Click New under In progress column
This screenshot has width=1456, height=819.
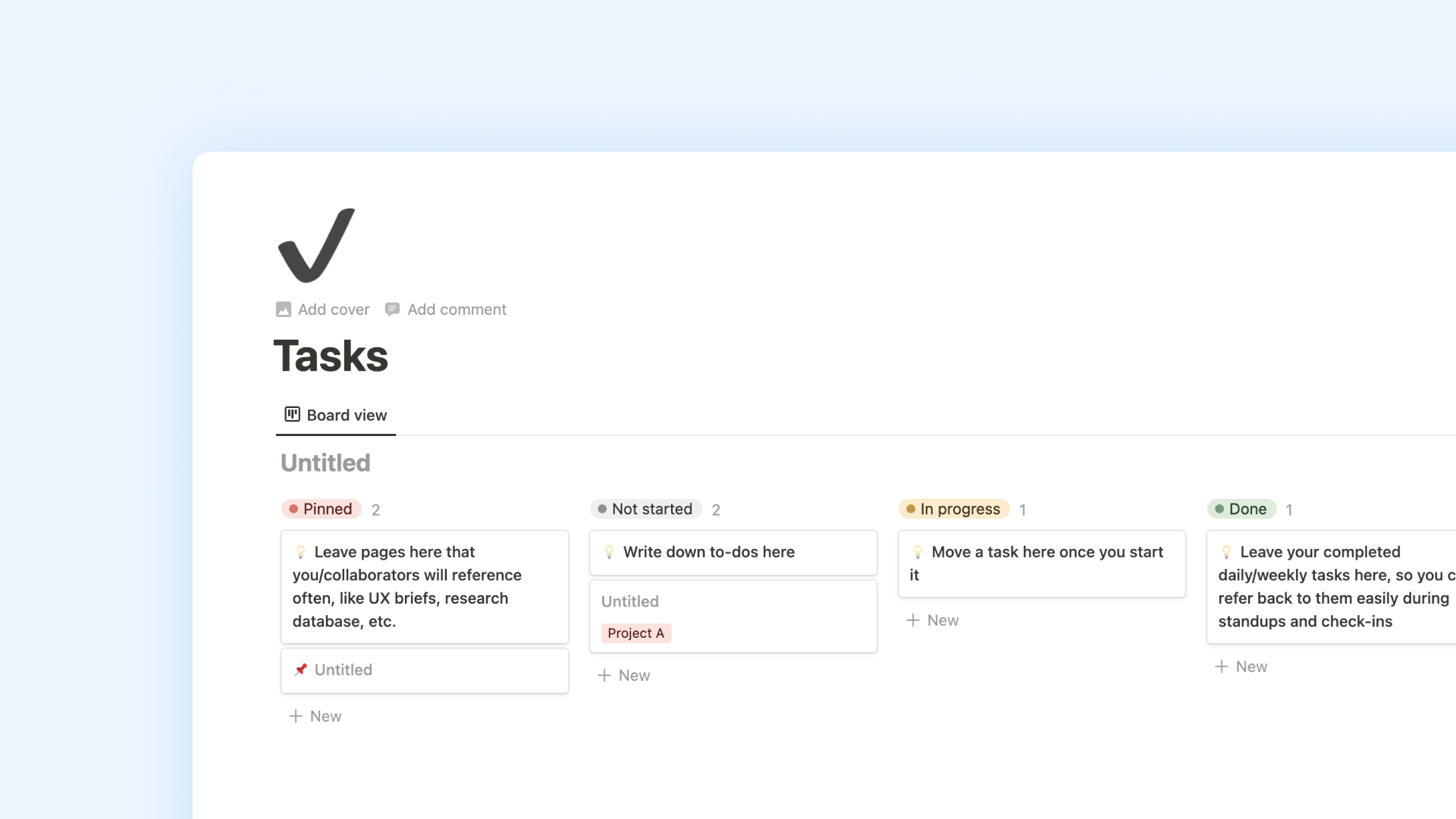tap(932, 620)
